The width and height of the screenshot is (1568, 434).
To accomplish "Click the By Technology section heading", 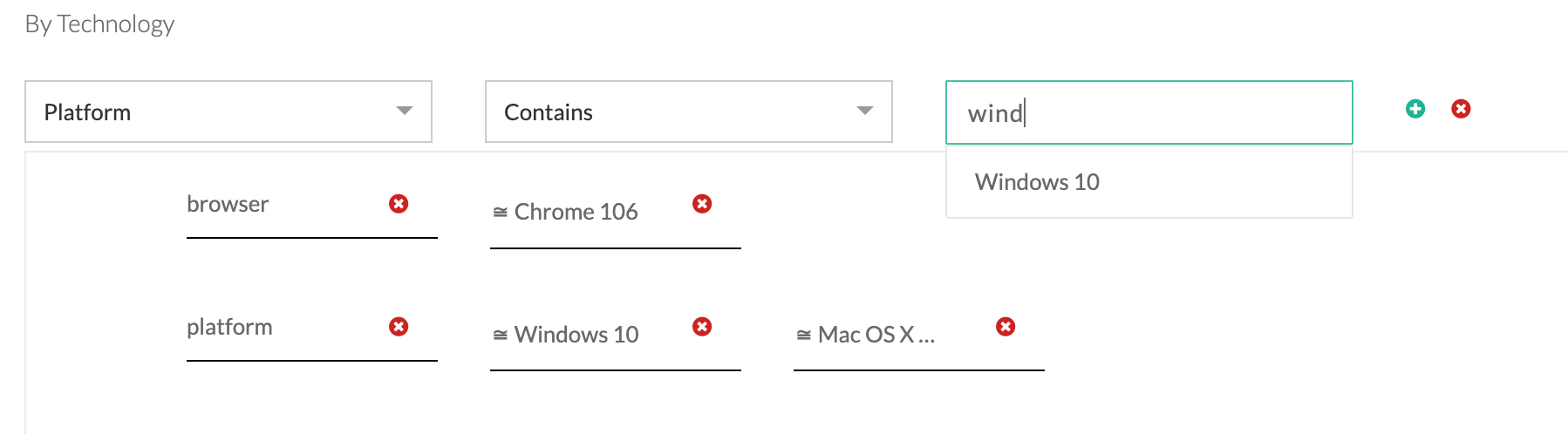I will (x=99, y=24).
